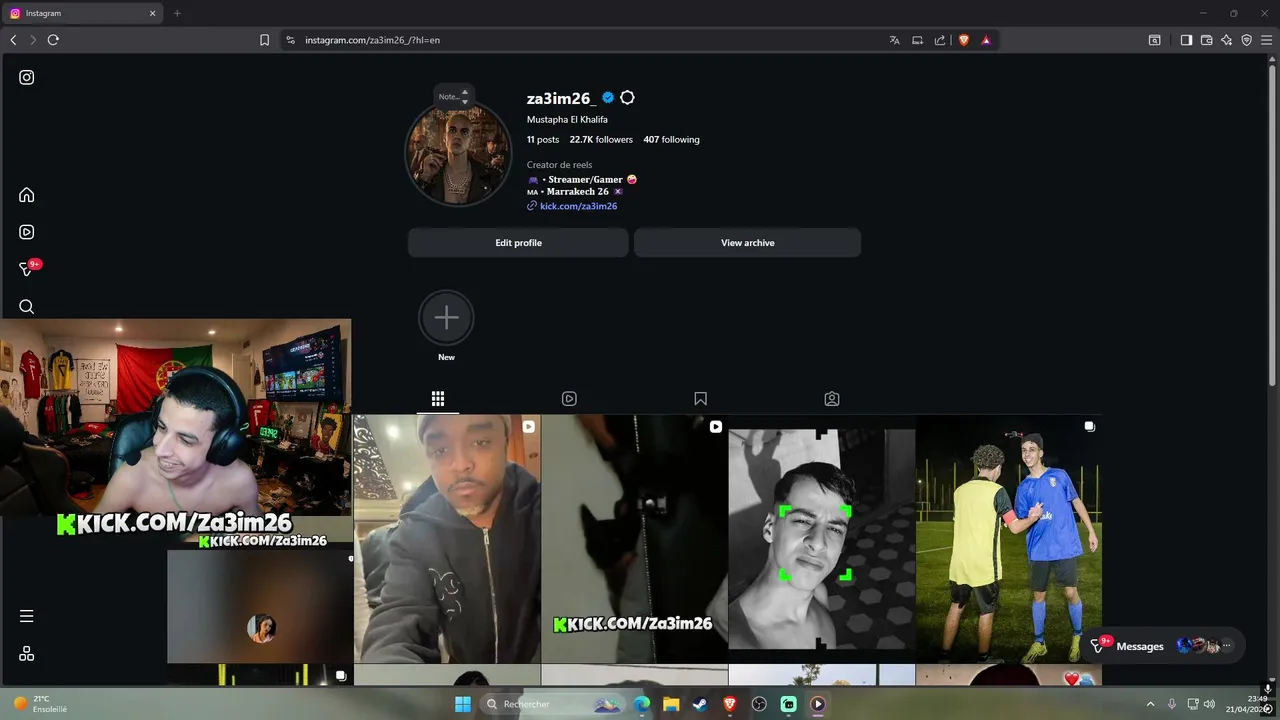Open the browser main menu

point(1266,40)
